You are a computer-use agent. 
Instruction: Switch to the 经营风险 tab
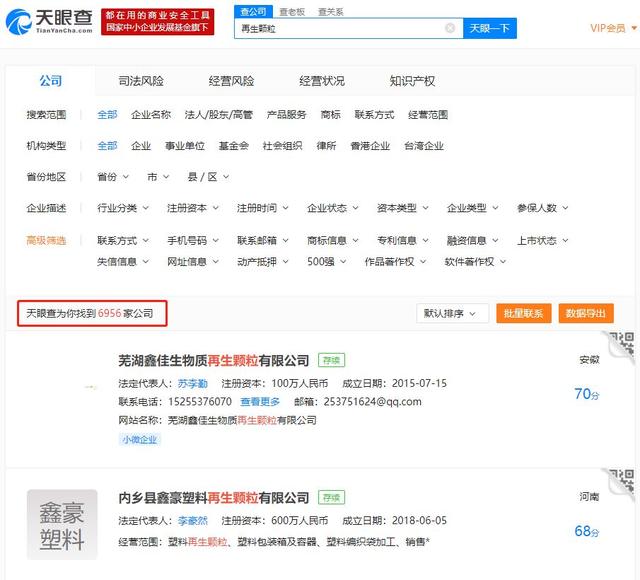[231, 81]
